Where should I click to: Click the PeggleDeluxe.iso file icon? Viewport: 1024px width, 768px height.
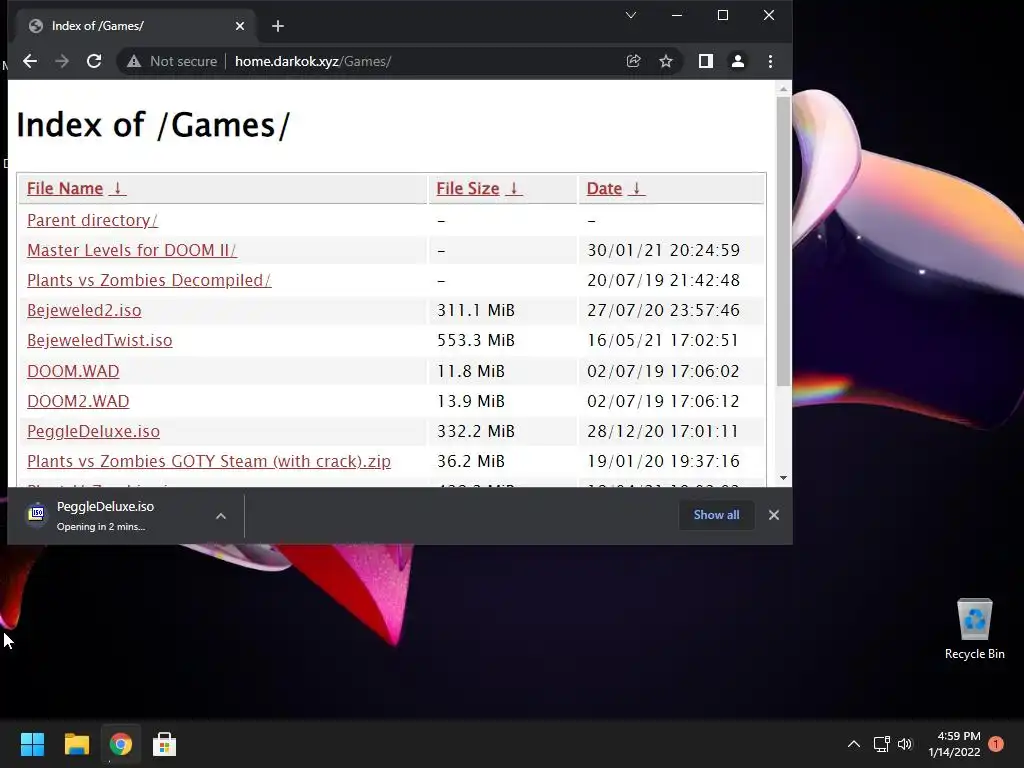pos(37,515)
